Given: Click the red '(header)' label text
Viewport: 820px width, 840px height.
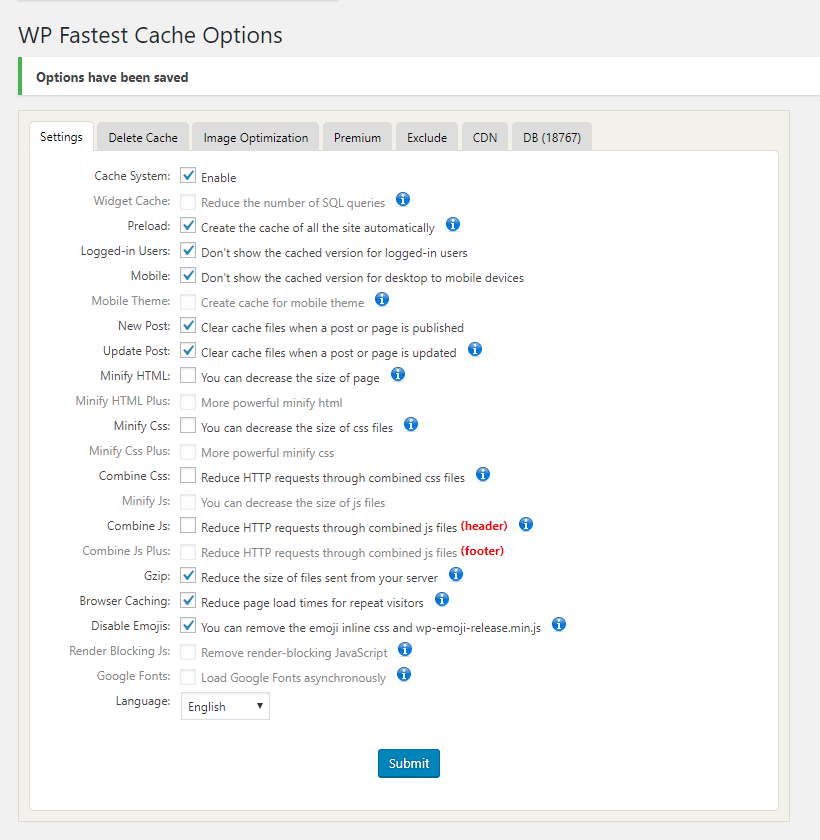Looking at the screenshot, I should click(484, 526).
